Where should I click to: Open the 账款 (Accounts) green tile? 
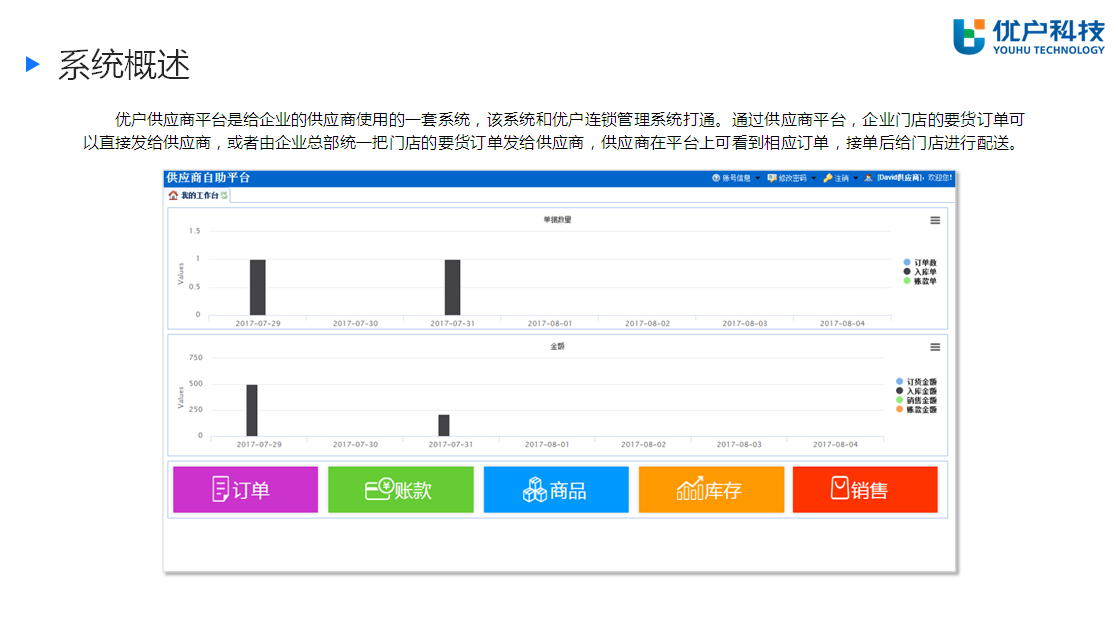400,490
